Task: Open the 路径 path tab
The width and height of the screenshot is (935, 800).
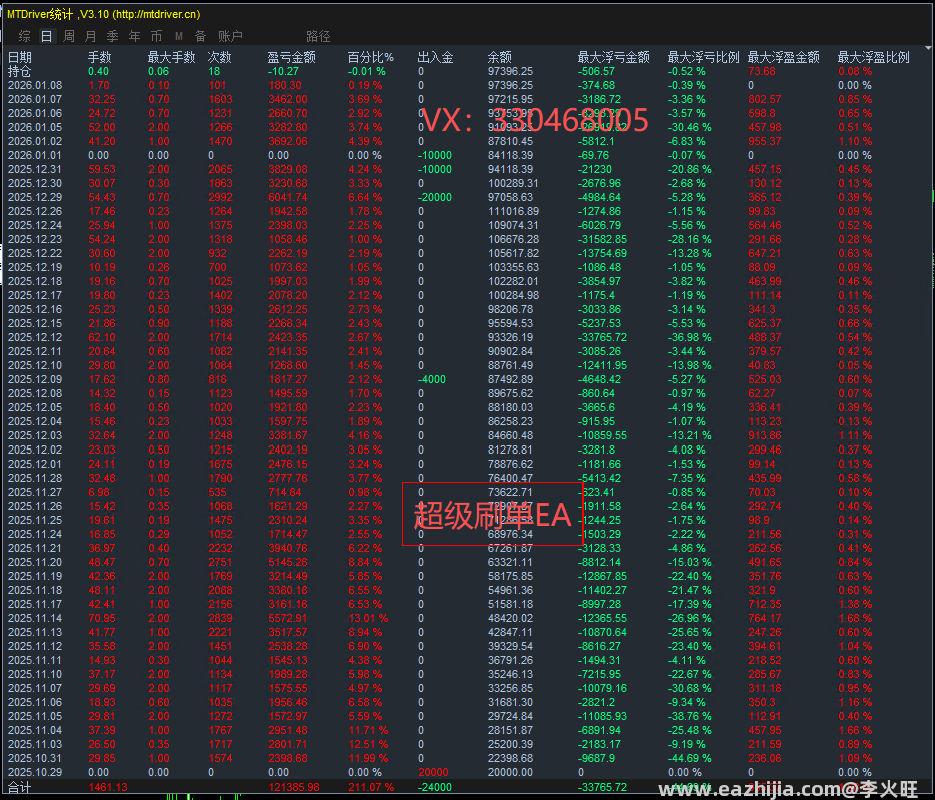Action: point(318,36)
